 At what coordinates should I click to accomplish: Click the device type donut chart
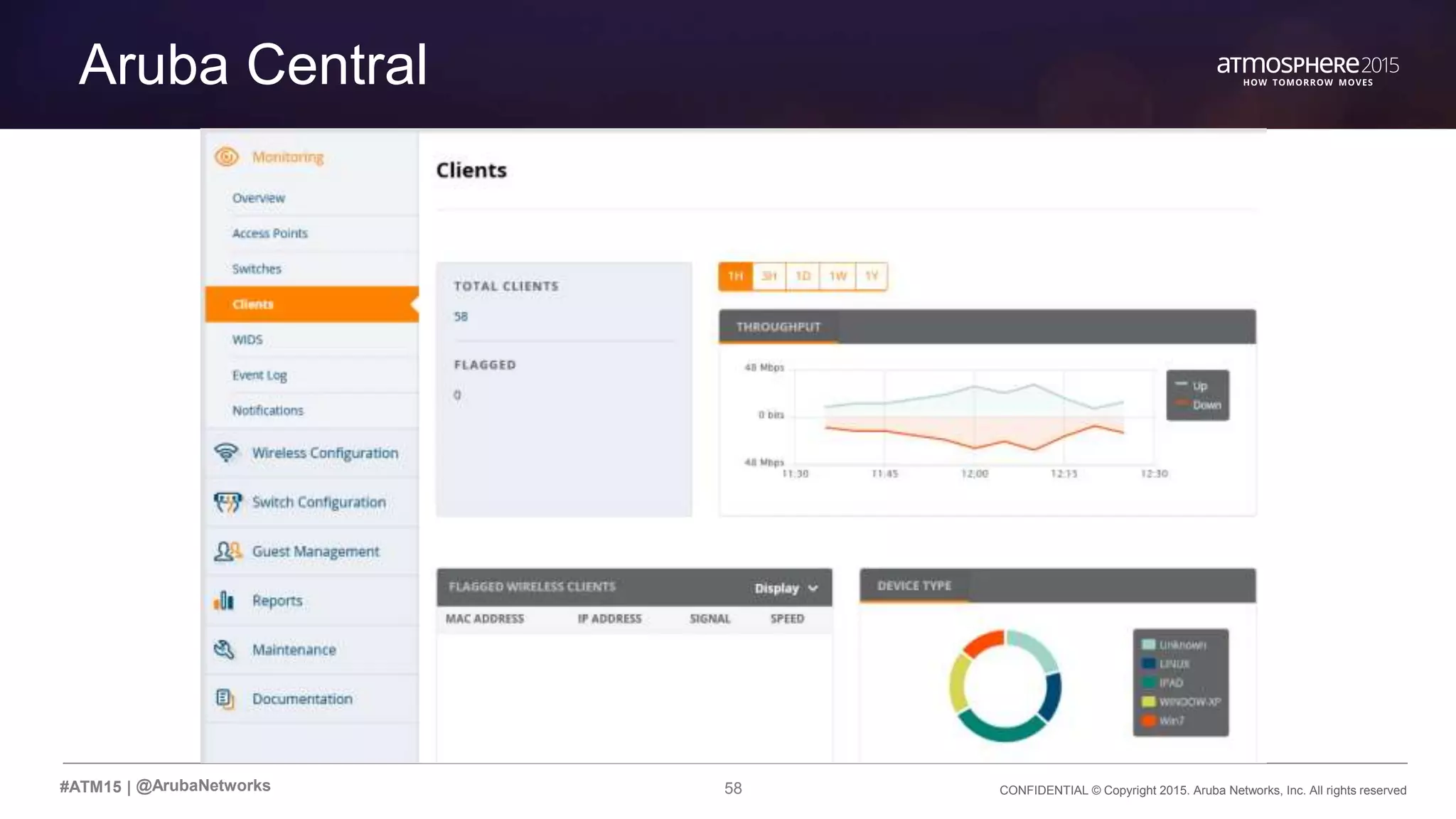pos(1005,686)
